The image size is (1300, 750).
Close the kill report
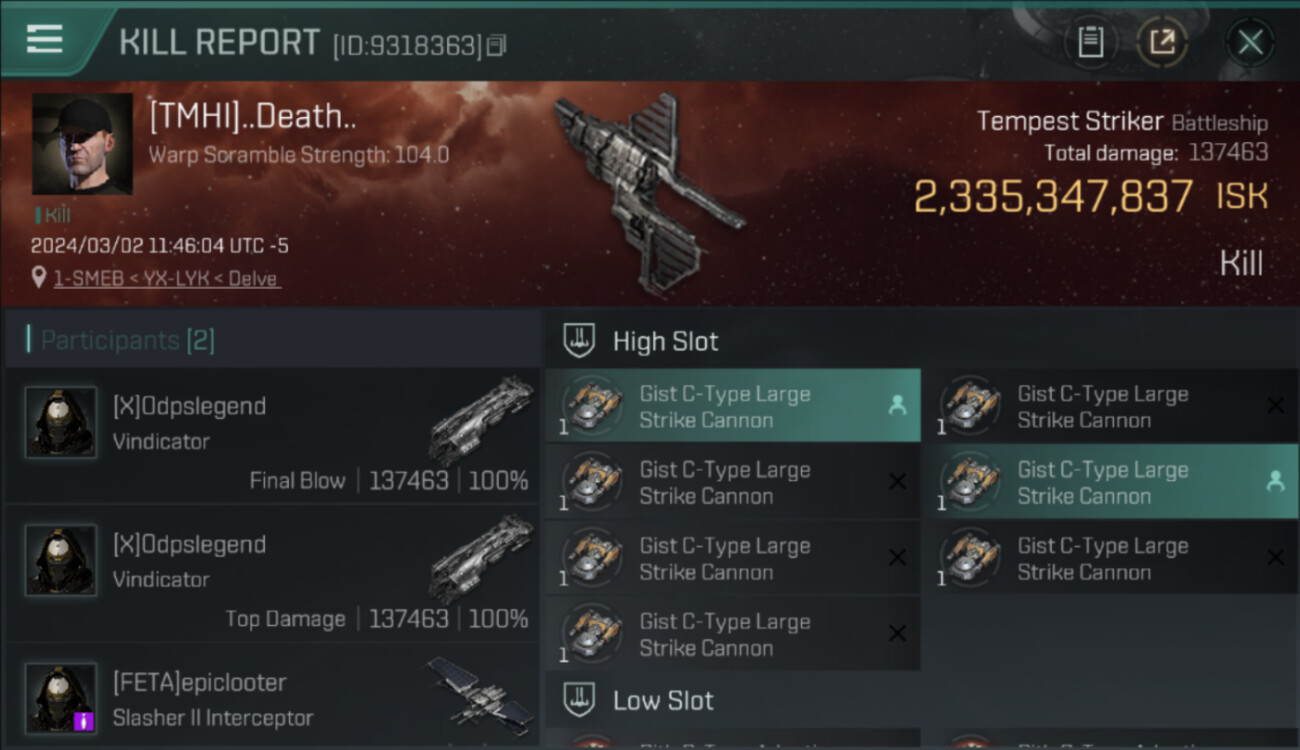(1250, 42)
